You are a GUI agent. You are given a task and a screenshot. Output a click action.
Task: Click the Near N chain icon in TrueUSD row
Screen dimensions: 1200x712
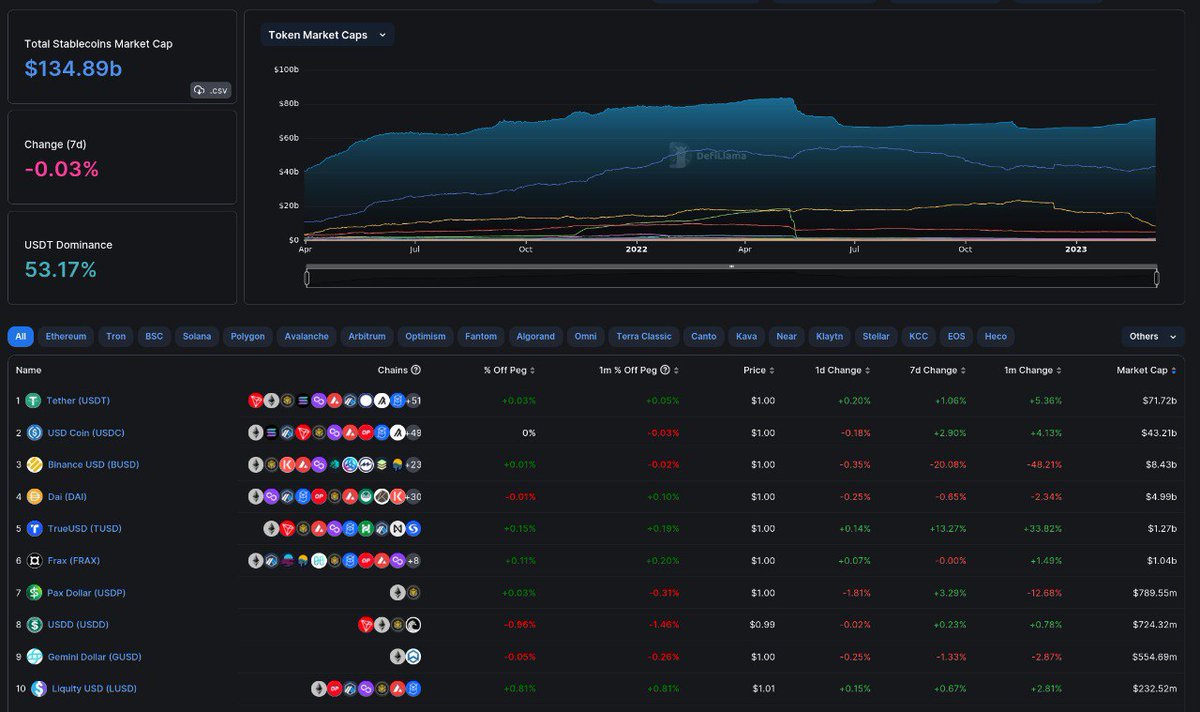(398, 529)
